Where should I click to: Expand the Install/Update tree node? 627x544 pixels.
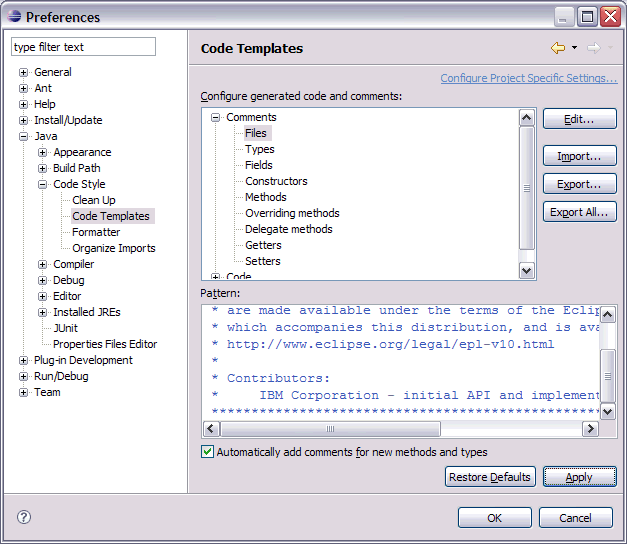[x=23, y=120]
